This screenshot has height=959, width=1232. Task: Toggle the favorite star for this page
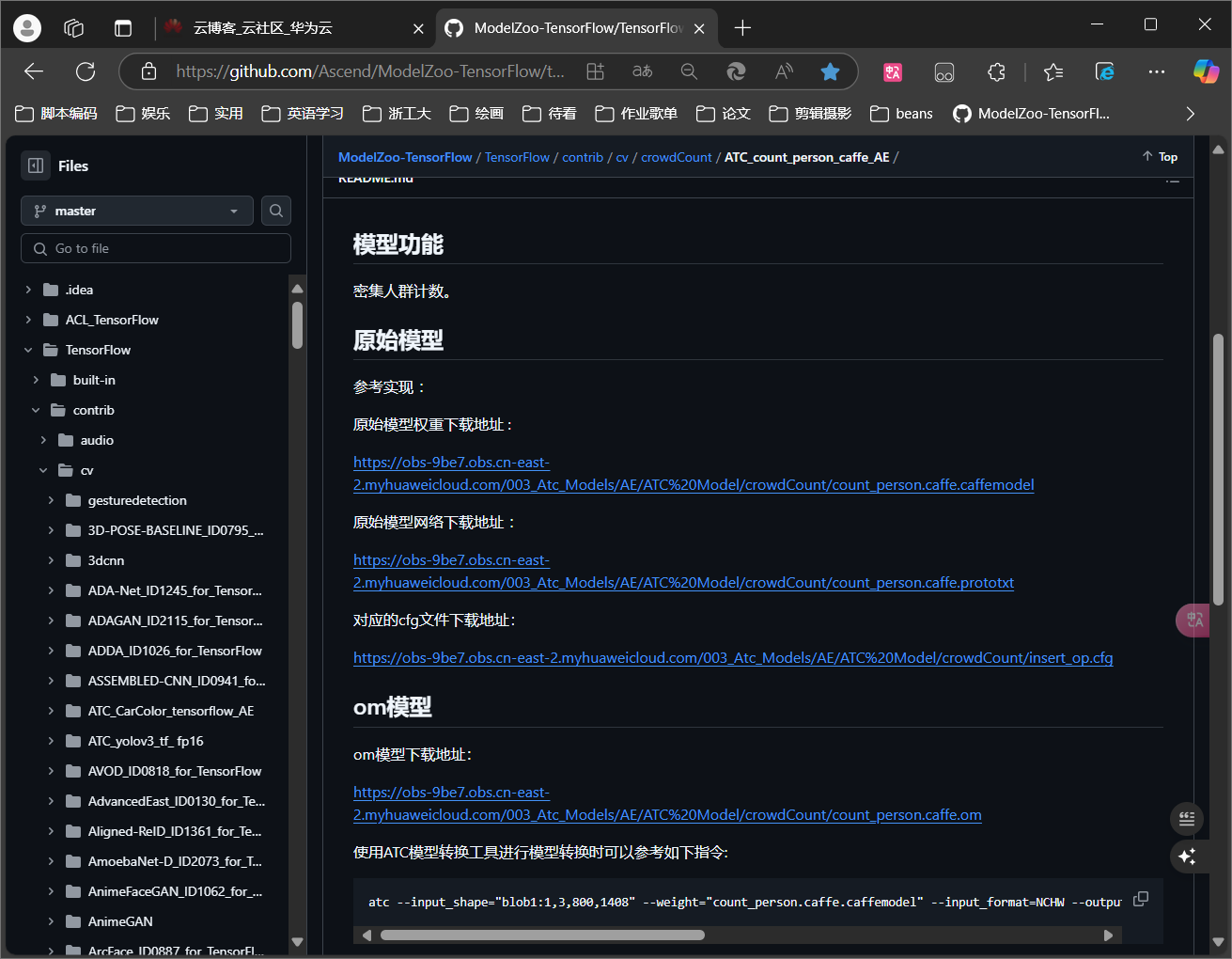[x=830, y=71]
